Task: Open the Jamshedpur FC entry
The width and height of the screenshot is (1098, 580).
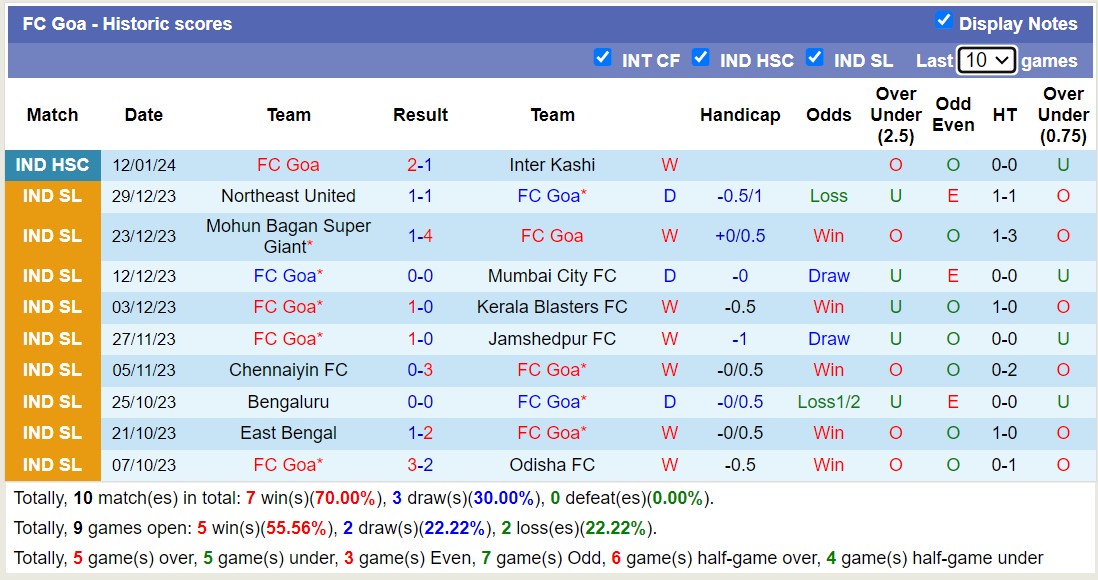Action: (x=553, y=338)
